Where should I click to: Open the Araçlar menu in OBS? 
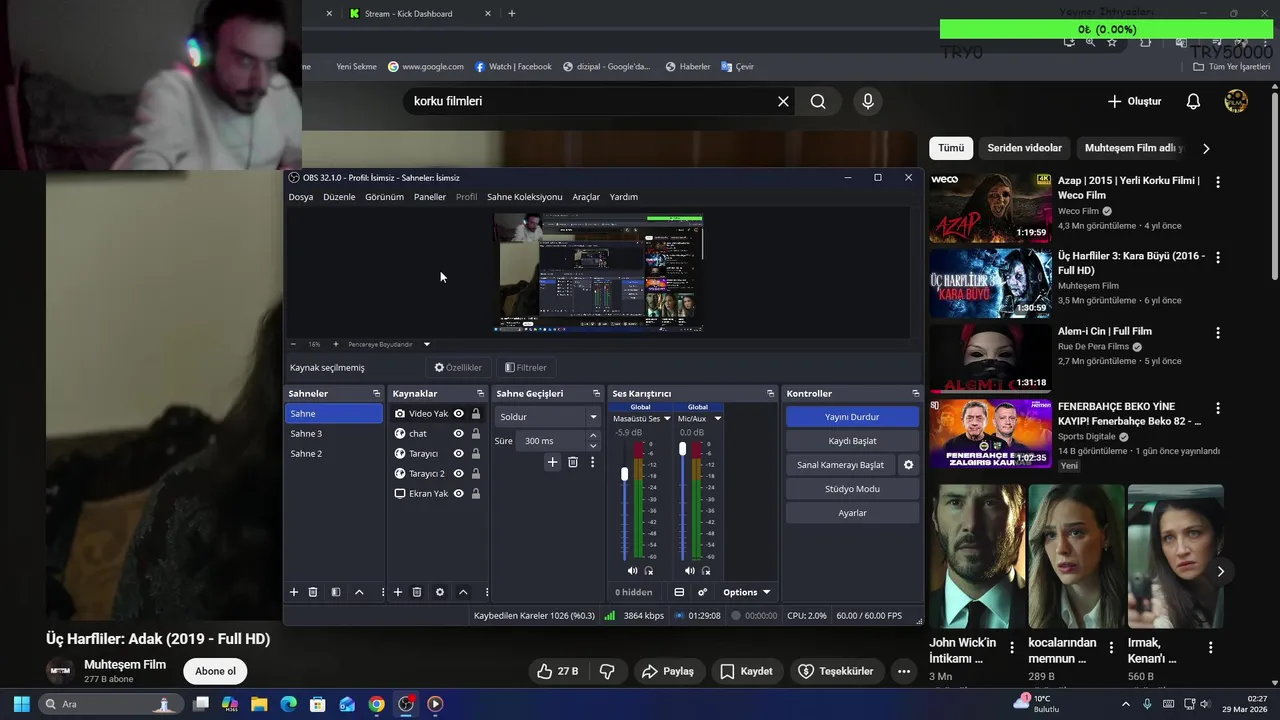coord(586,197)
